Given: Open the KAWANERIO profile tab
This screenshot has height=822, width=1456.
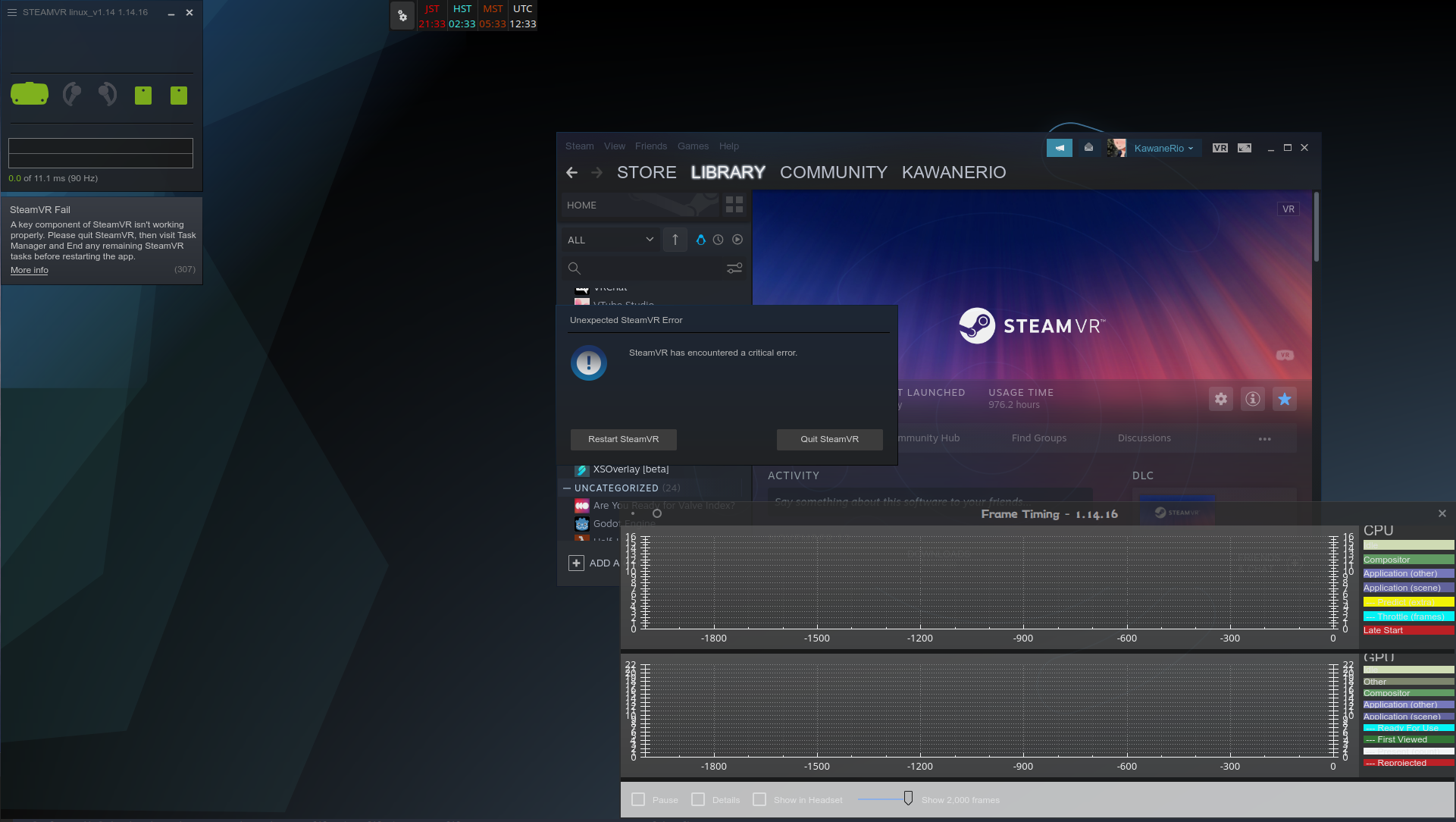Looking at the screenshot, I should pyautogui.click(x=954, y=173).
